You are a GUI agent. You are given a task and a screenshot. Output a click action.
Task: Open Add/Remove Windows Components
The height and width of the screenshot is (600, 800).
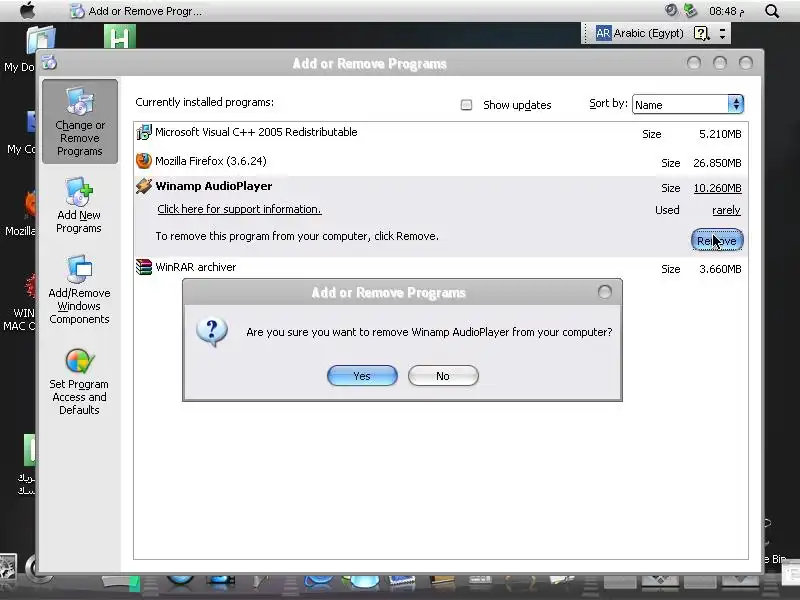79,289
